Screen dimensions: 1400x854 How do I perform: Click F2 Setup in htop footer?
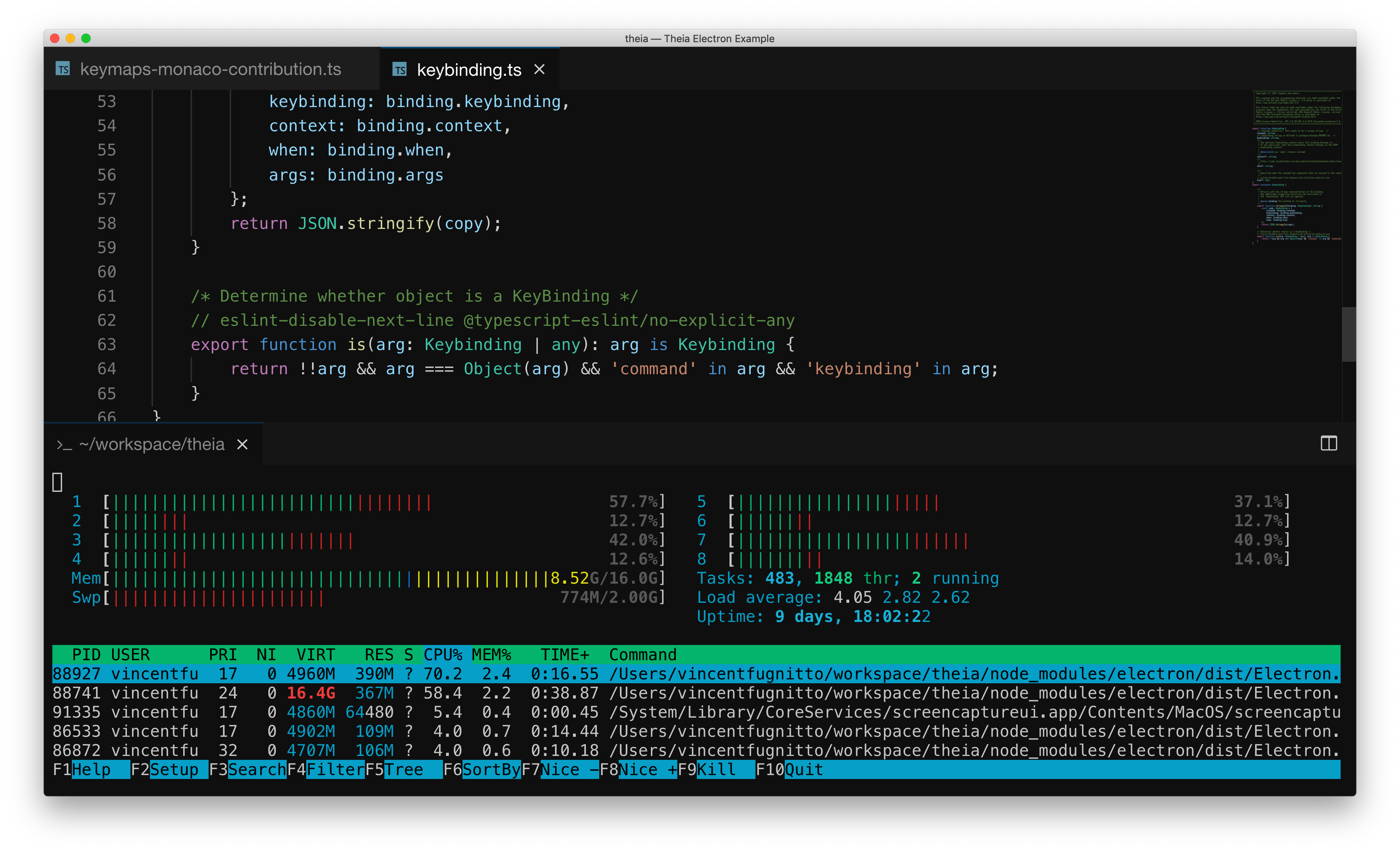click(x=173, y=770)
